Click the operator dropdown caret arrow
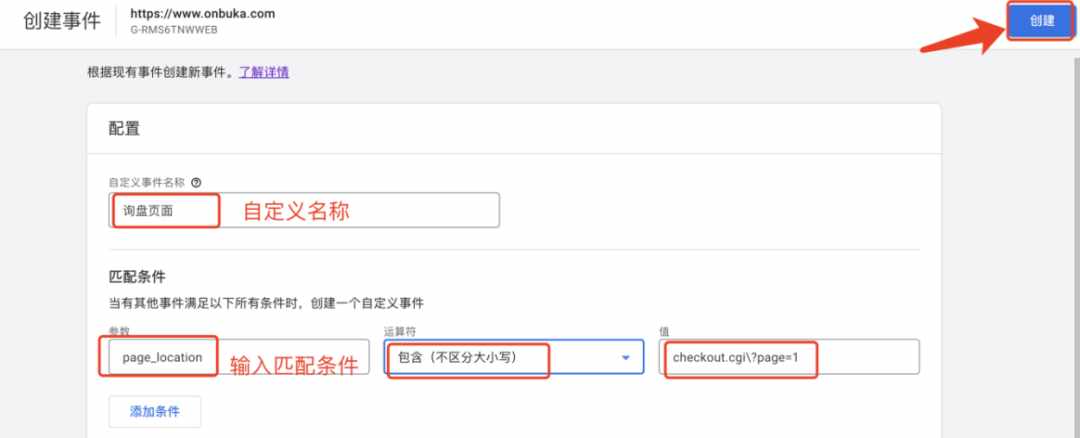Viewport: 1080px width, 438px height. (625, 357)
